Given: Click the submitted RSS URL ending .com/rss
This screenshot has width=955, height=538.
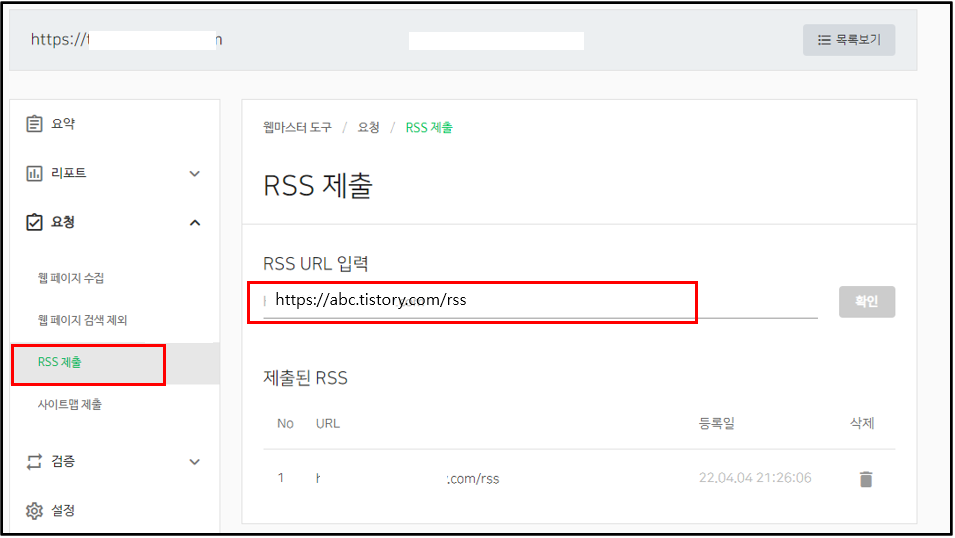Looking at the screenshot, I should pyautogui.click(x=407, y=478).
